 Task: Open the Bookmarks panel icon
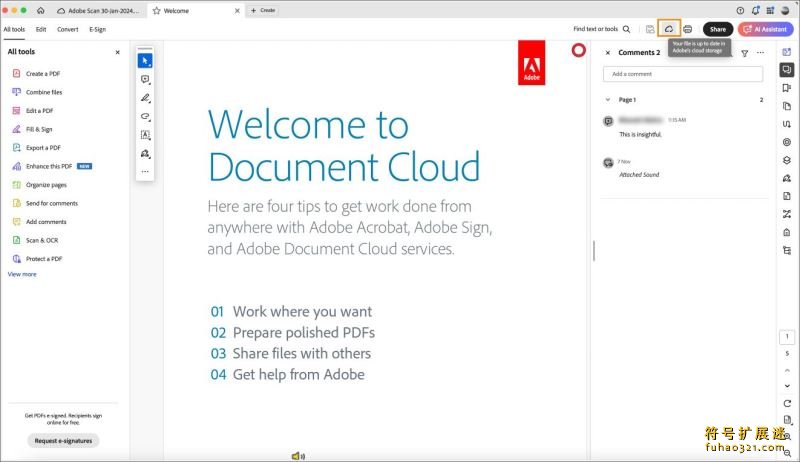[787, 88]
